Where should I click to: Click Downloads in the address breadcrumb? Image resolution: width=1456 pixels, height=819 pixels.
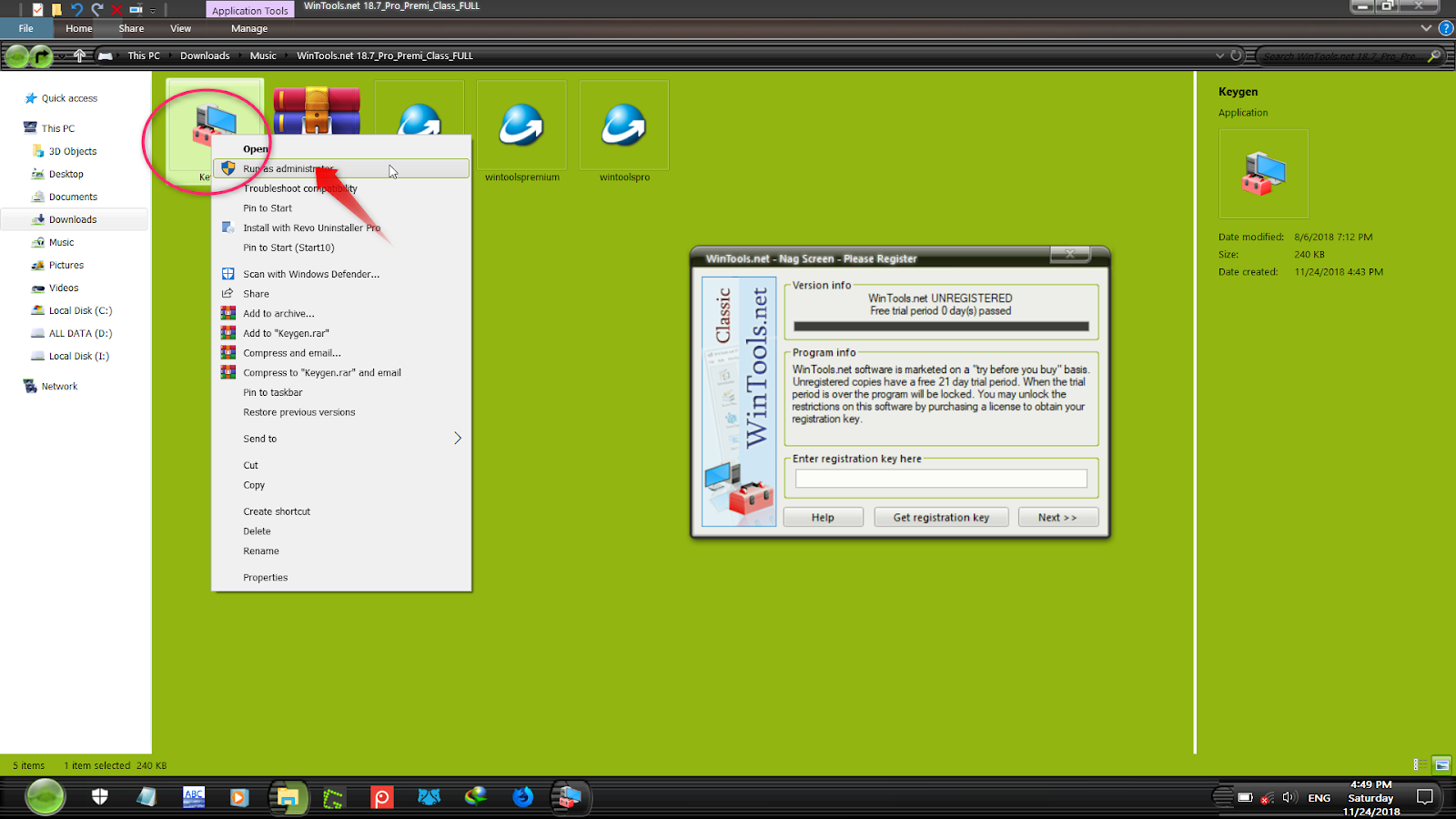pyautogui.click(x=205, y=56)
